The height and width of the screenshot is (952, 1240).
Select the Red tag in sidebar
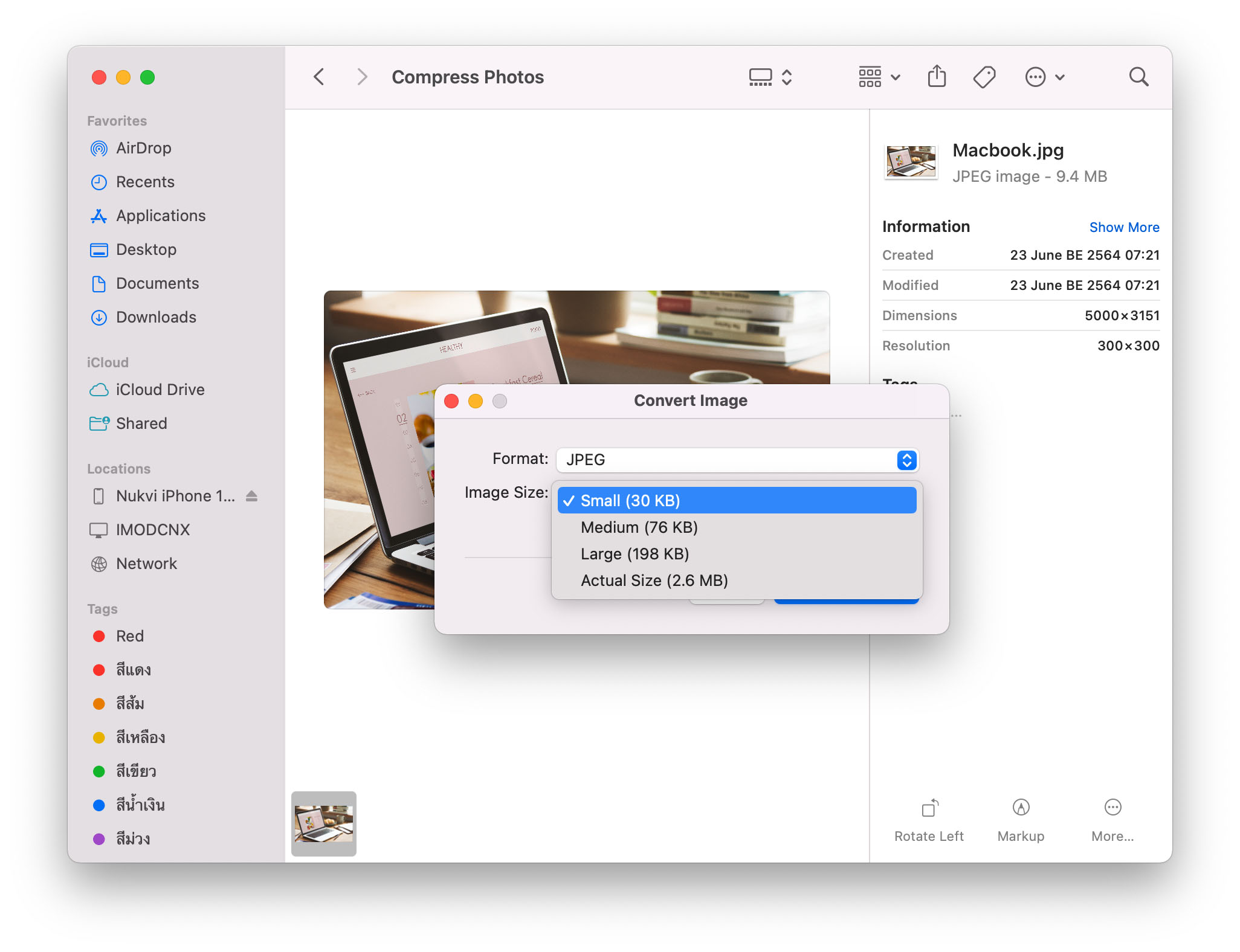[x=129, y=636]
